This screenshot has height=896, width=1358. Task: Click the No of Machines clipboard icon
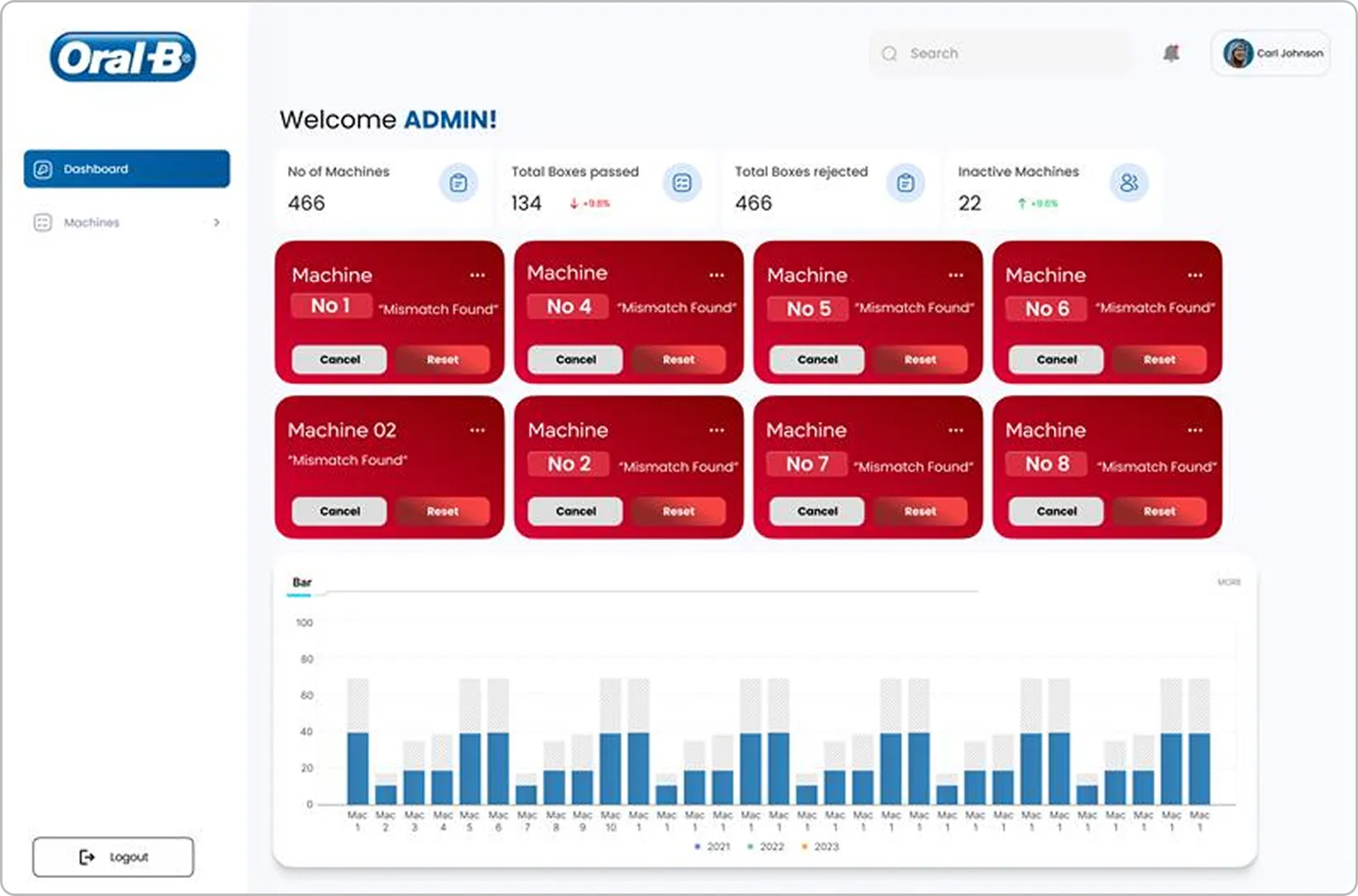point(458,183)
